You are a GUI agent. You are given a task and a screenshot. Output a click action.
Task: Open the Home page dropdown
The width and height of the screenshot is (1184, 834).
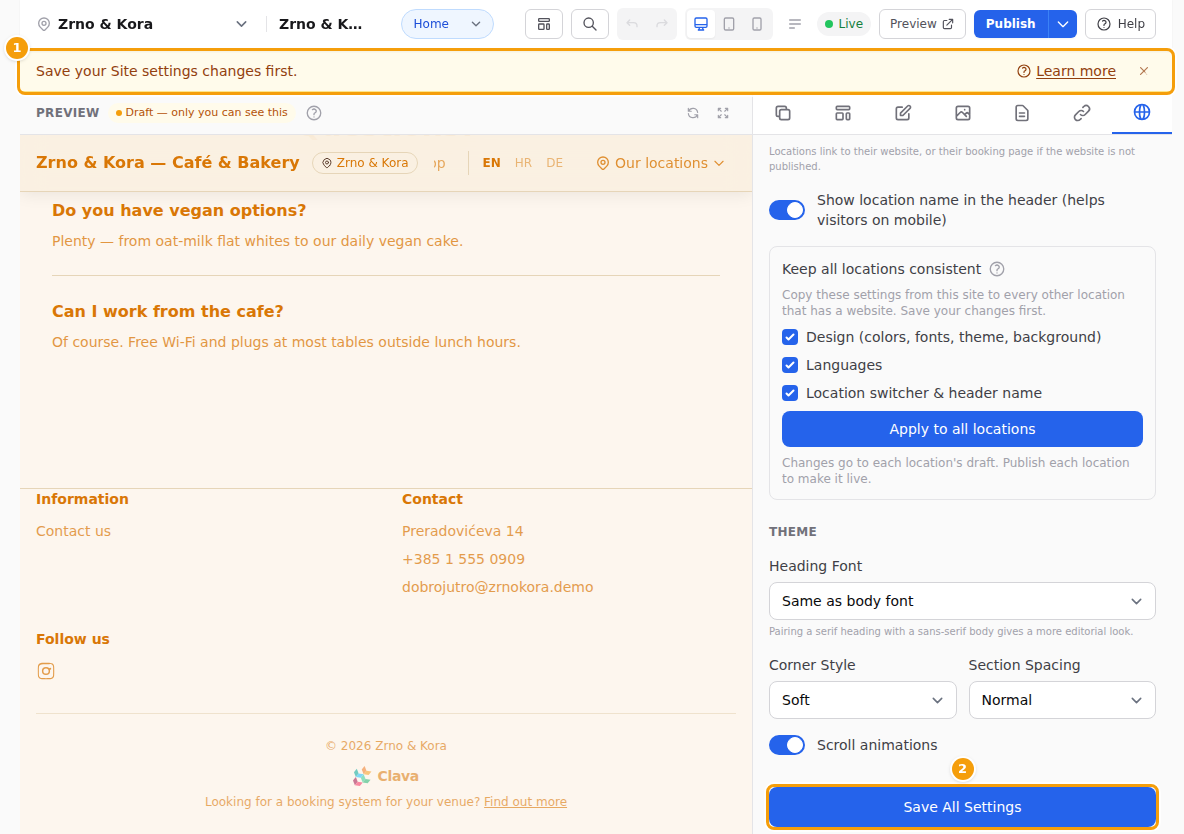pos(447,24)
